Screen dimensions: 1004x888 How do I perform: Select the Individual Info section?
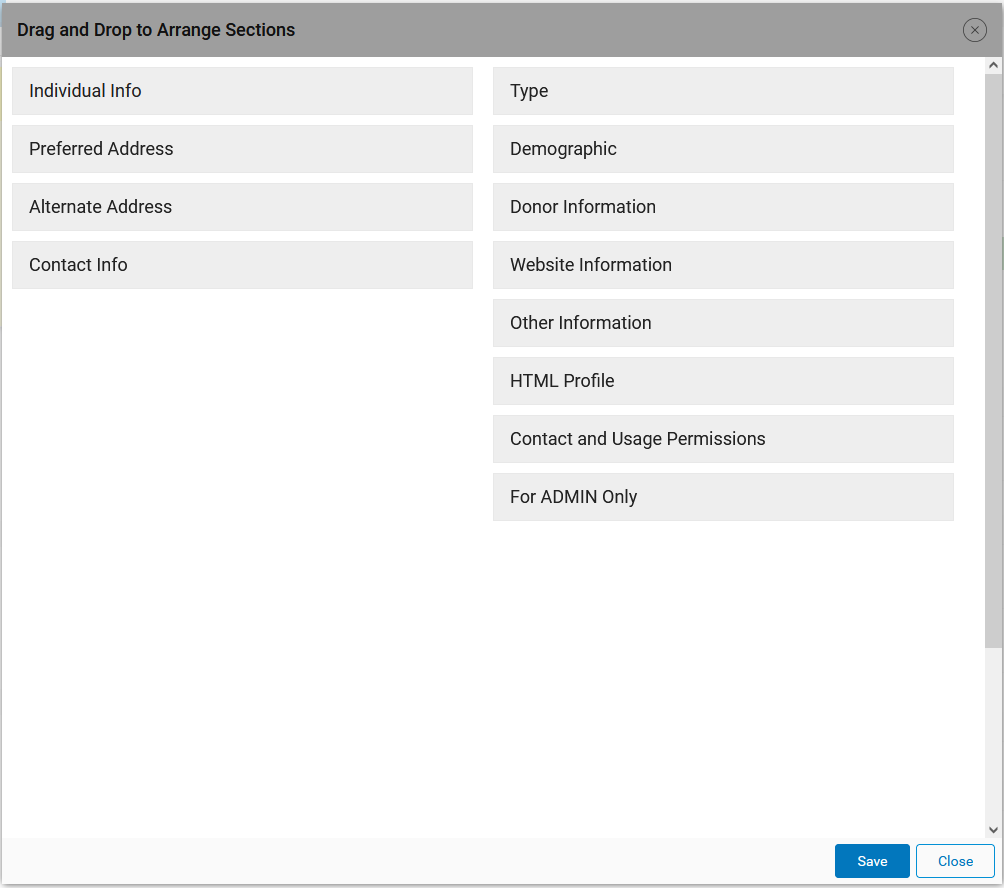[242, 91]
